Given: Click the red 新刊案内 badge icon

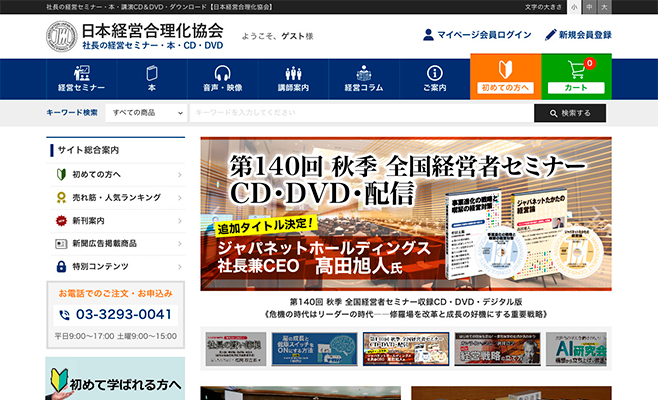Looking at the screenshot, I should pyautogui.click(x=61, y=220).
